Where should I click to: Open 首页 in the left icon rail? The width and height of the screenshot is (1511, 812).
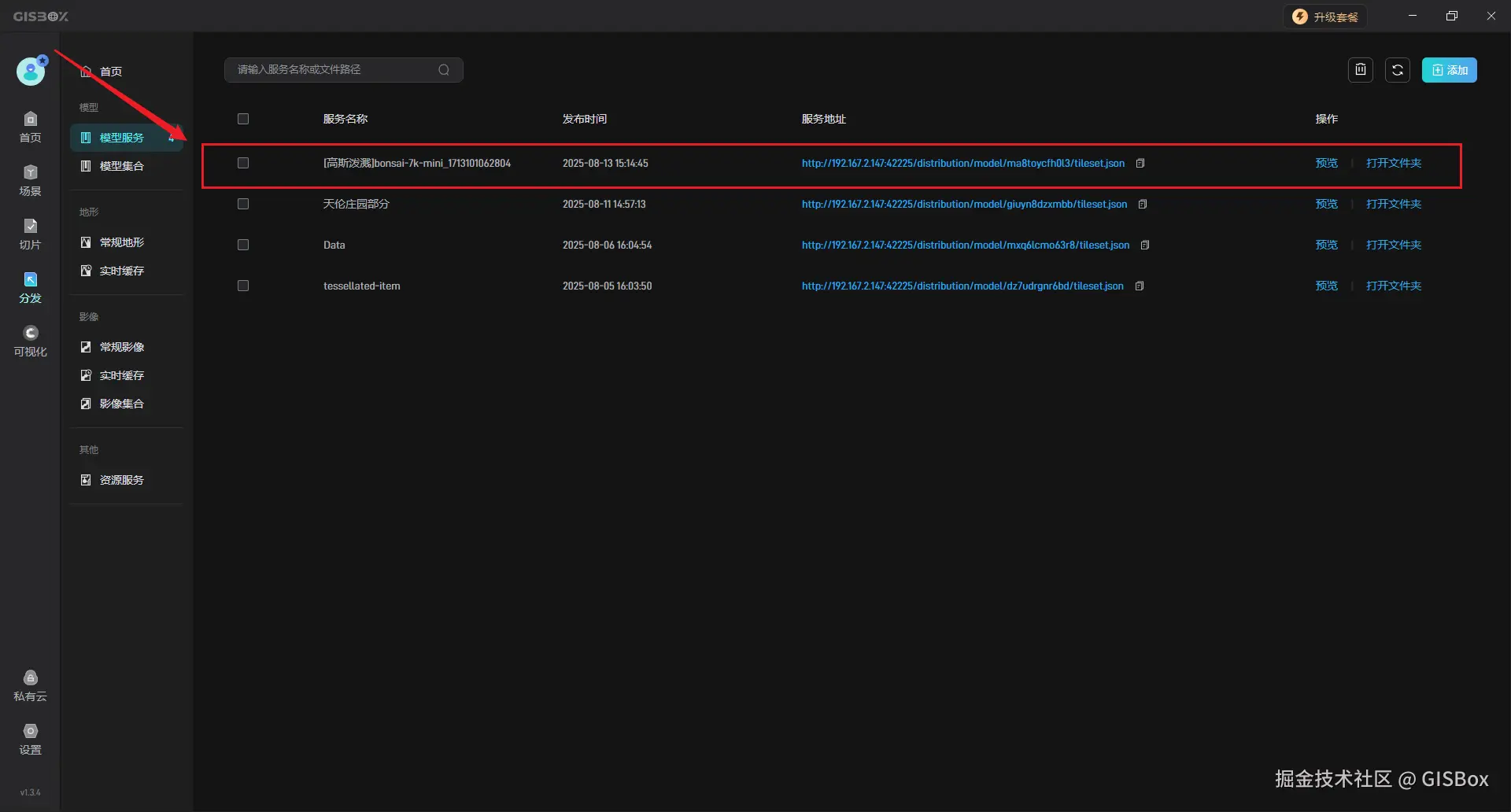click(x=30, y=127)
